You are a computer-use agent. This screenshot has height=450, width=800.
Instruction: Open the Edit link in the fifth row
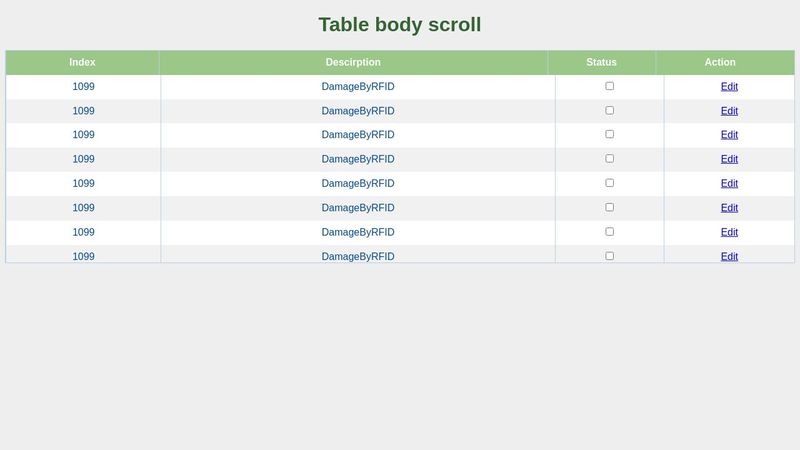pyautogui.click(x=729, y=183)
